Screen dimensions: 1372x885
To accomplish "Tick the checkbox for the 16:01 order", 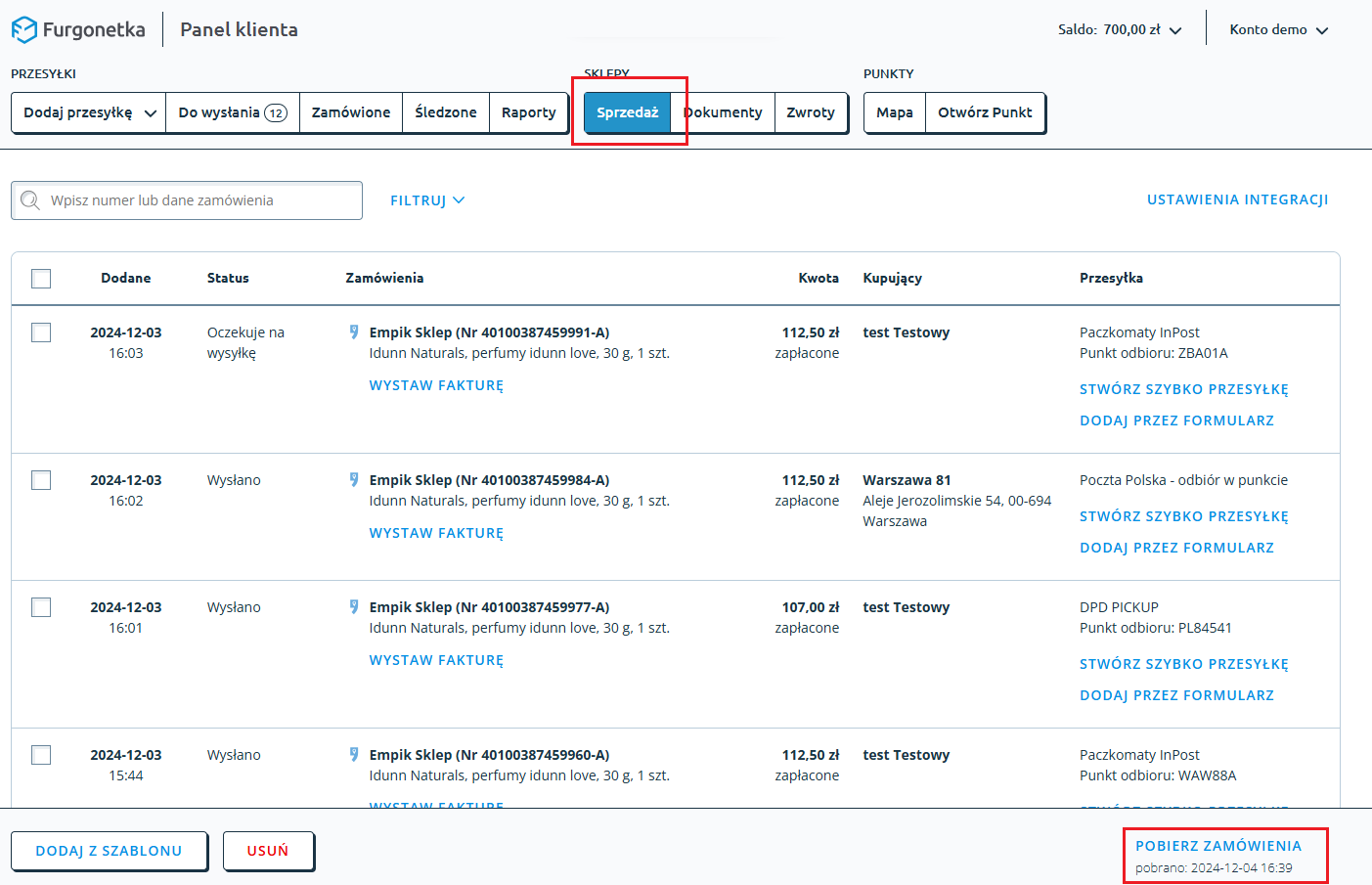I will point(41,607).
